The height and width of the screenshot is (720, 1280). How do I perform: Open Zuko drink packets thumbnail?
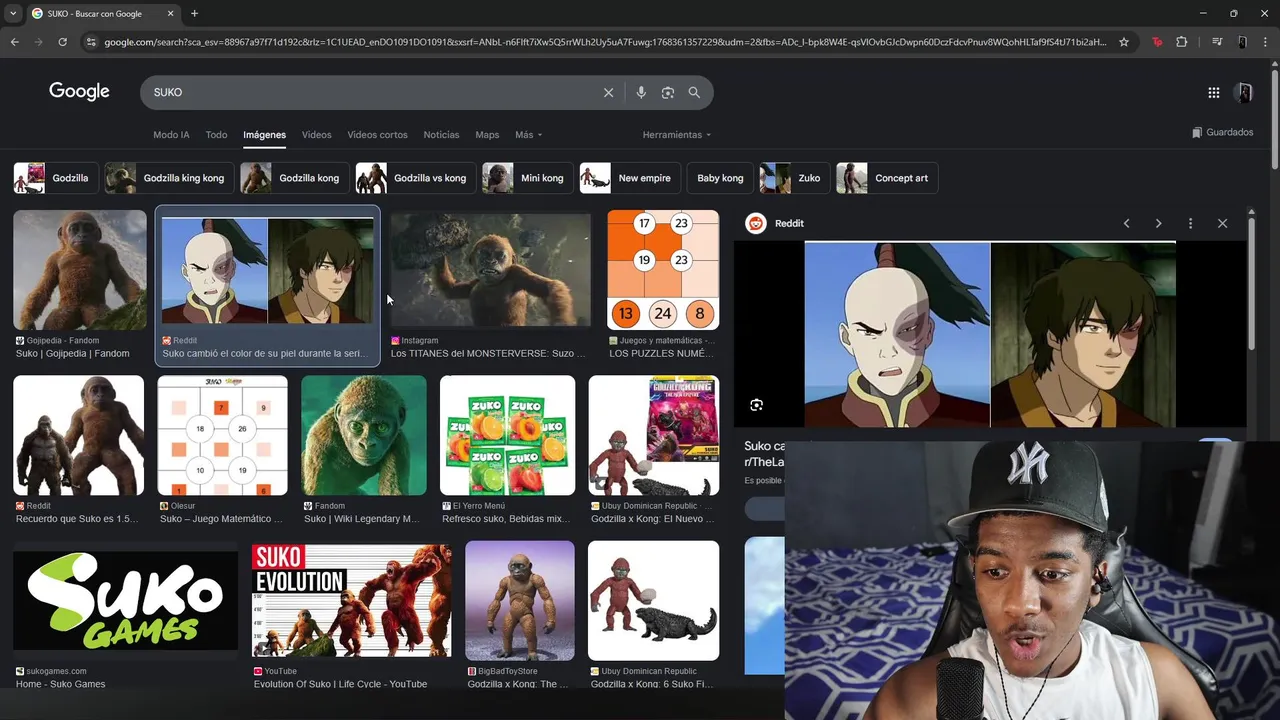pyautogui.click(x=507, y=435)
